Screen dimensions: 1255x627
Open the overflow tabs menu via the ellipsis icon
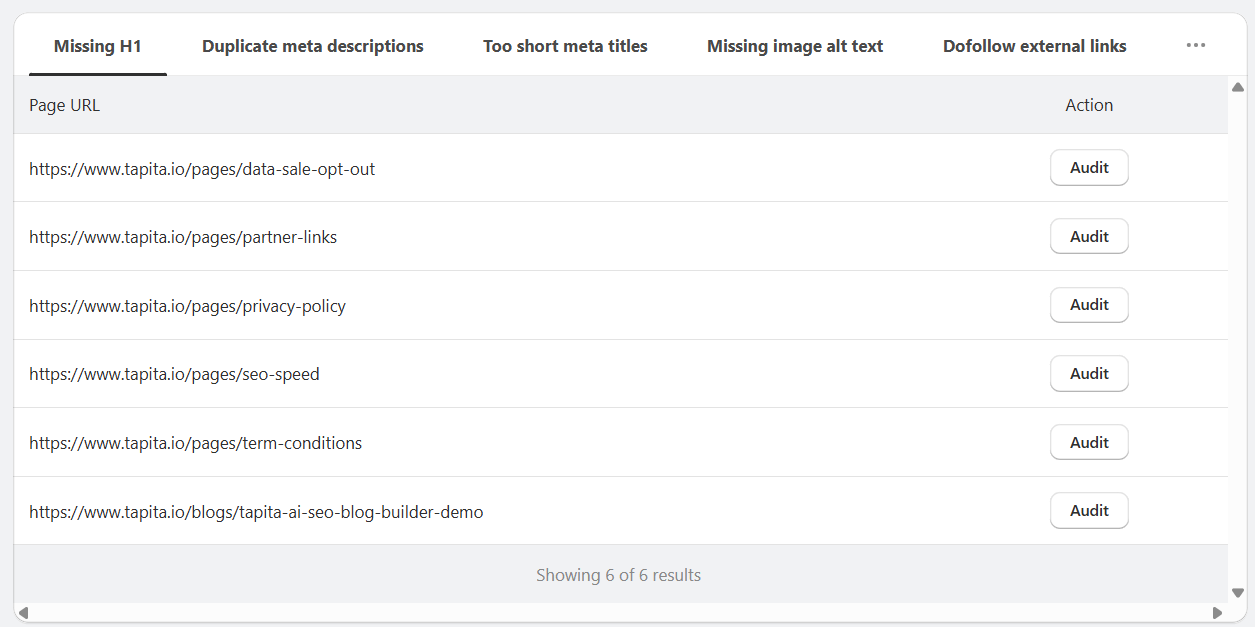1196,45
